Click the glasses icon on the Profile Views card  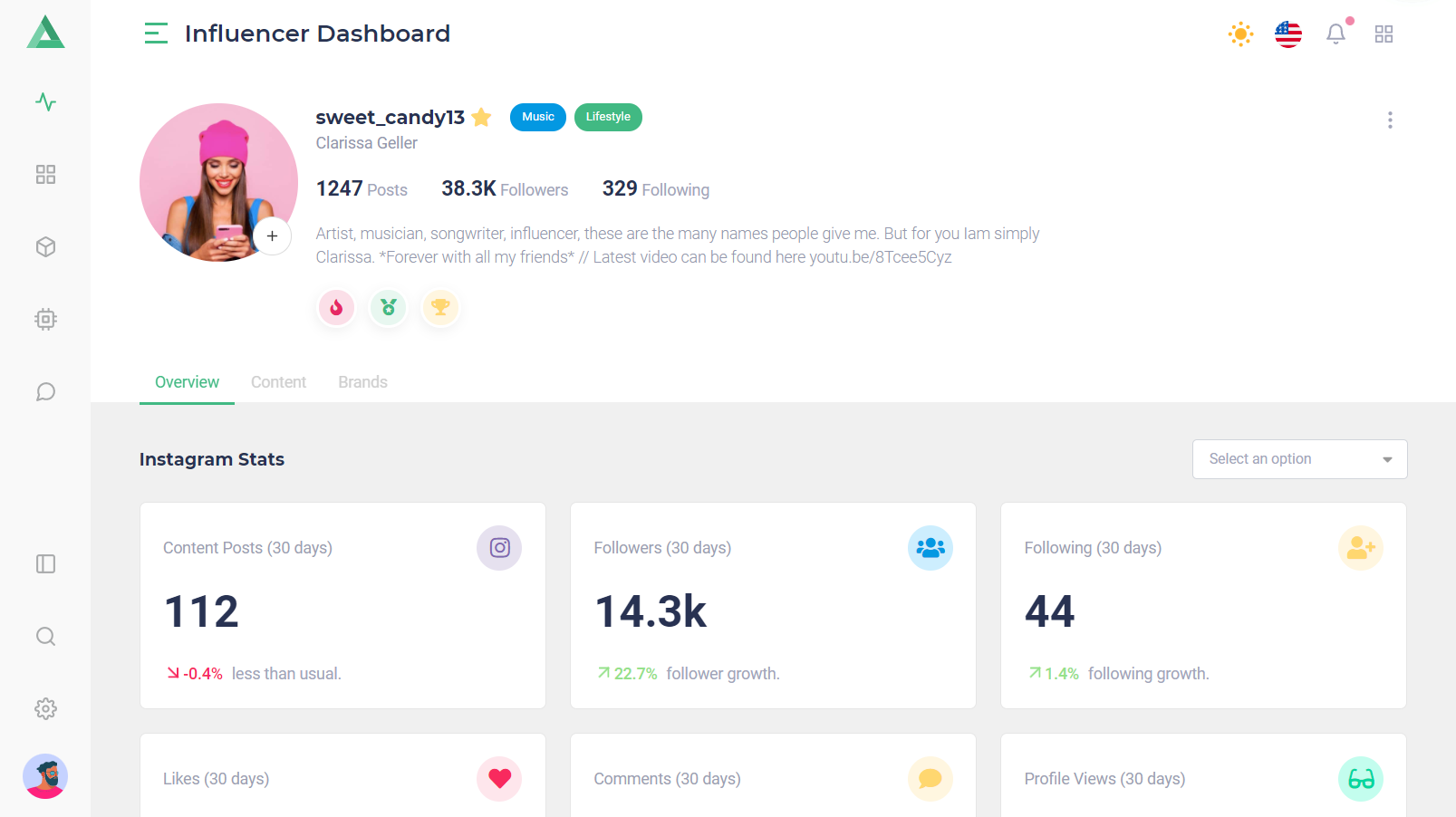(x=1361, y=779)
